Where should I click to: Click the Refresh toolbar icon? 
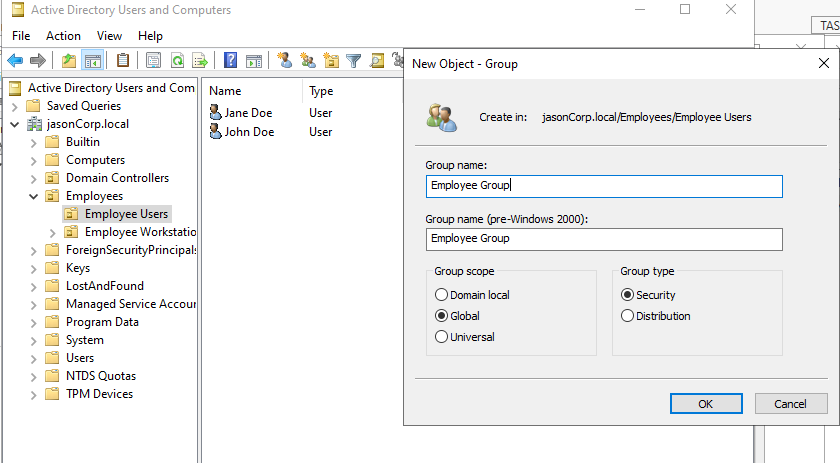click(x=177, y=61)
